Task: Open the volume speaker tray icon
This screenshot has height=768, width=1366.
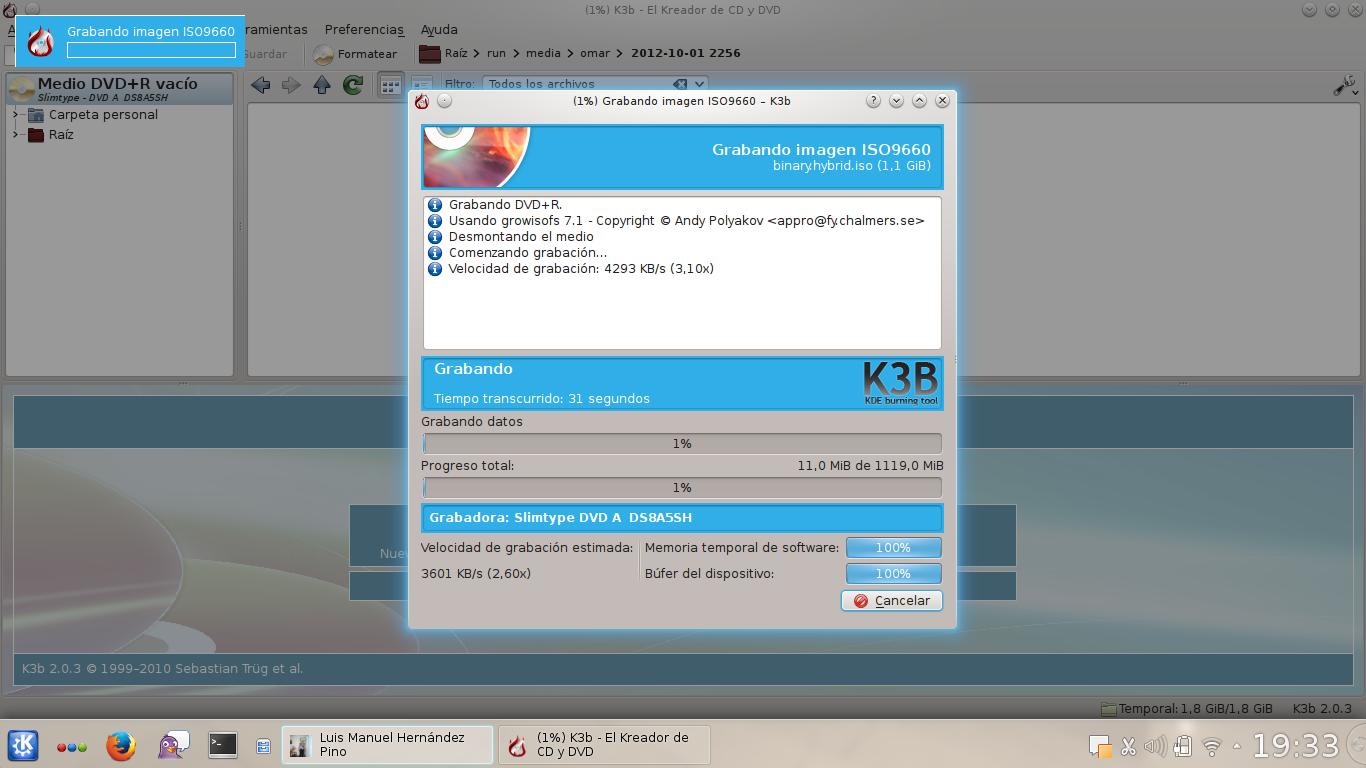Action: 1155,746
